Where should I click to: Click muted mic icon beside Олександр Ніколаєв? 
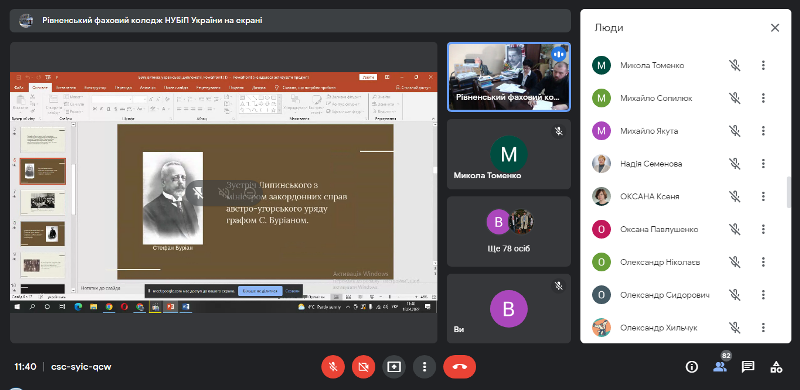point(734,262)
